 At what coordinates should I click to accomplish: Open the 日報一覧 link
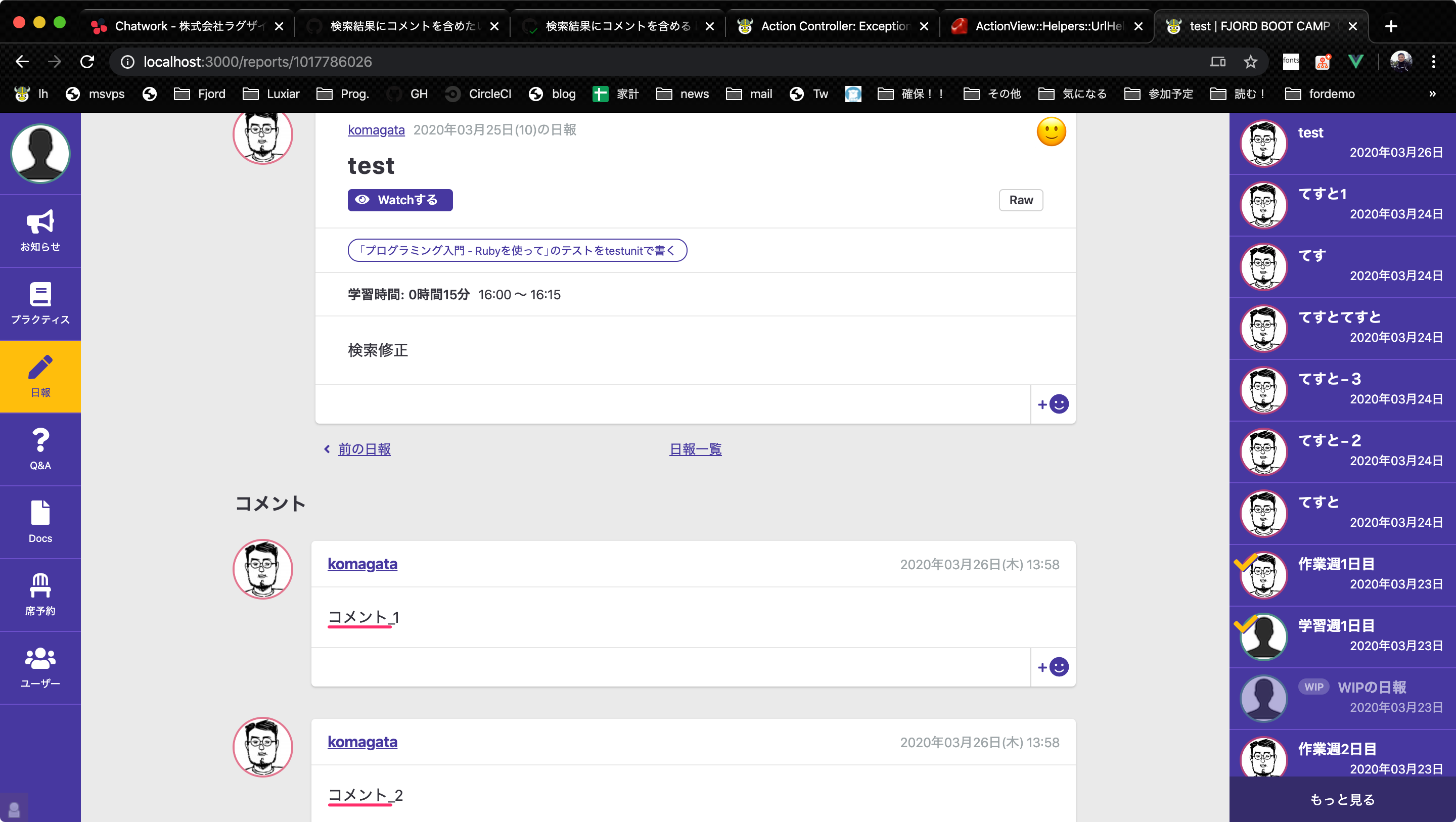(695, 449)
